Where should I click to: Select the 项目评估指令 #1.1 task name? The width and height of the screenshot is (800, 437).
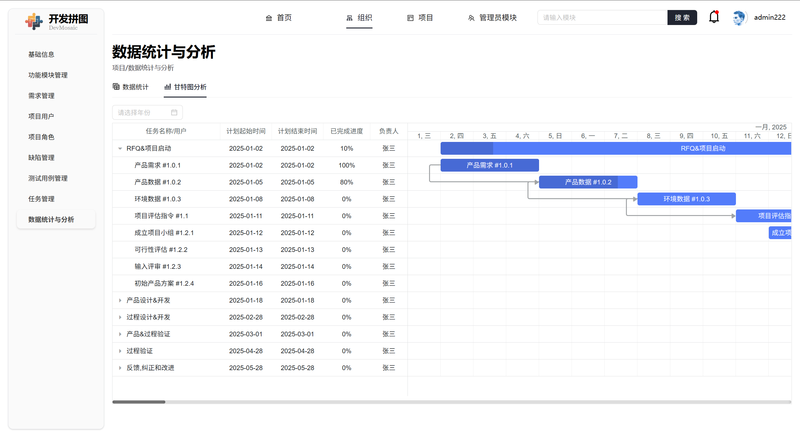point(161,216)
